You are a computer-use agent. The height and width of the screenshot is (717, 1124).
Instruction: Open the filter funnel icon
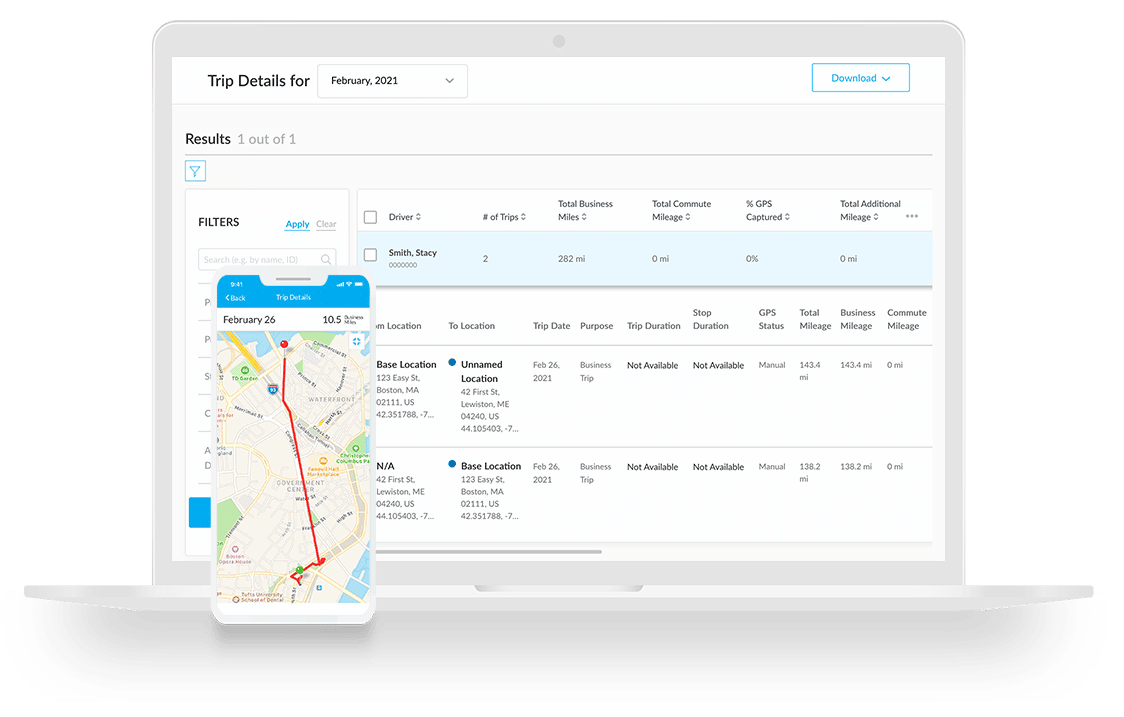click(x=195, y=171)
